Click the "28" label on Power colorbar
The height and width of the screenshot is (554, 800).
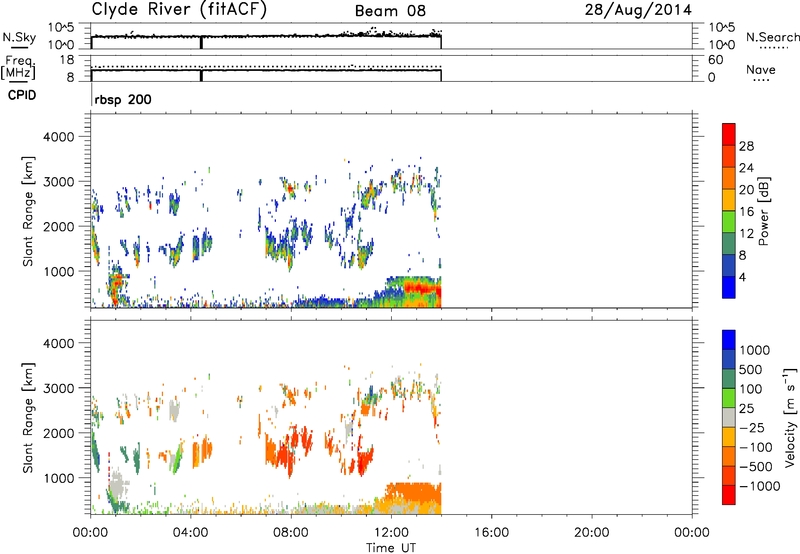click(746, 146)
